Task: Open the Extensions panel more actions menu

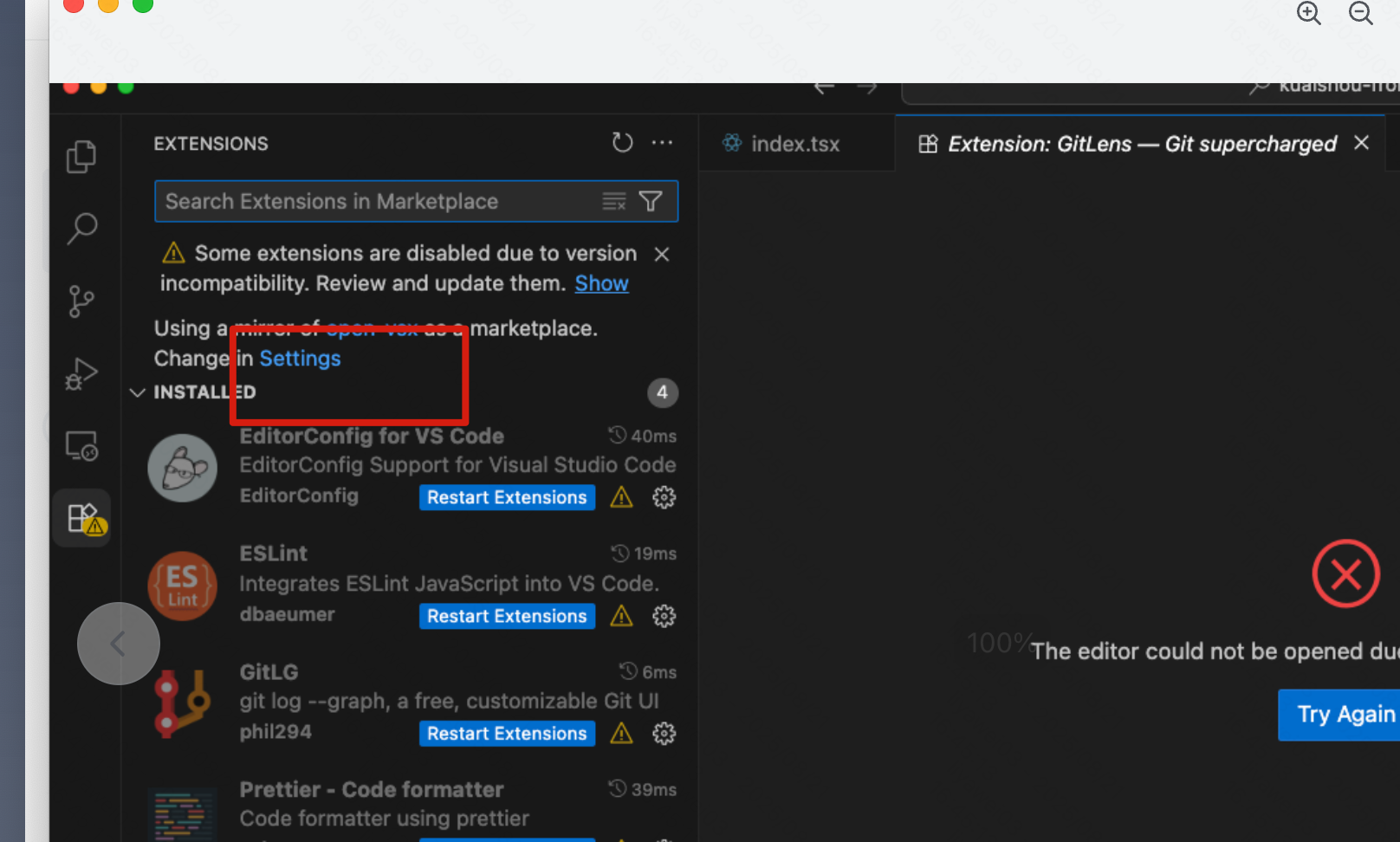Action: click(662, 143)
